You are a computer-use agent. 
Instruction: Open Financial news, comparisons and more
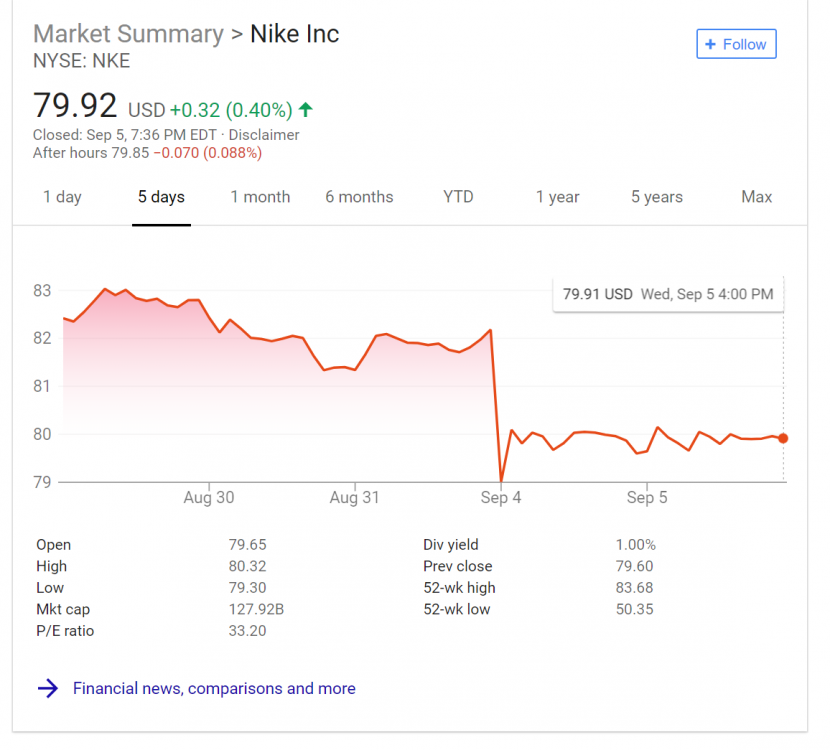[x=214, y=688]
